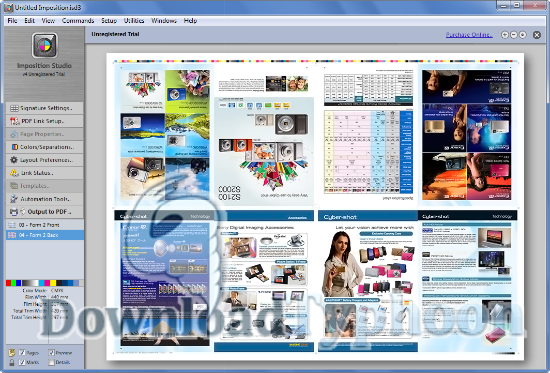
Task: Open the View menu
Action: [x=48, y=21]
